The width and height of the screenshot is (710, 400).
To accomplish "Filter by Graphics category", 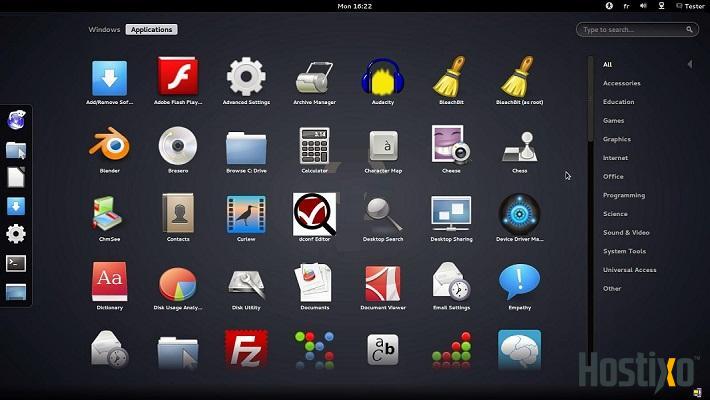I will tap(617, 139).
